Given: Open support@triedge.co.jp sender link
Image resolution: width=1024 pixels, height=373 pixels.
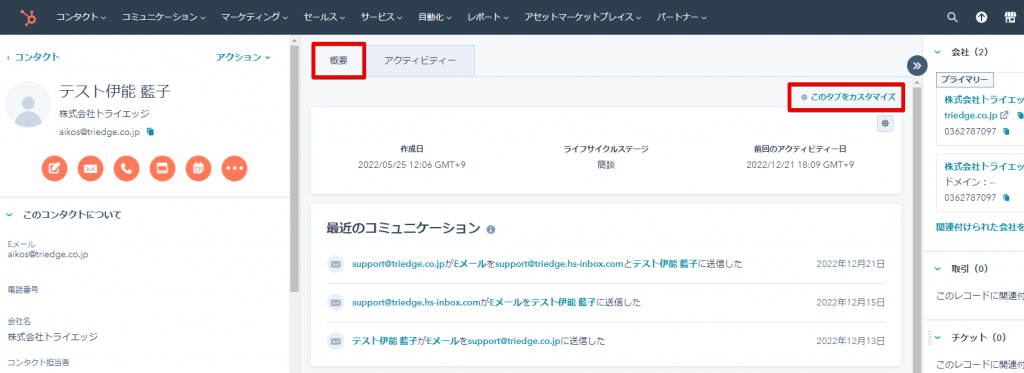Looking at the screenshot, I should 398,265.
